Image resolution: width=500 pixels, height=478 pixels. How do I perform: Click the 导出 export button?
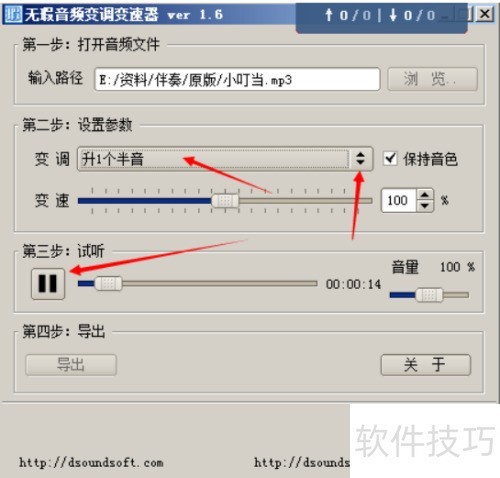coord(71,365)
